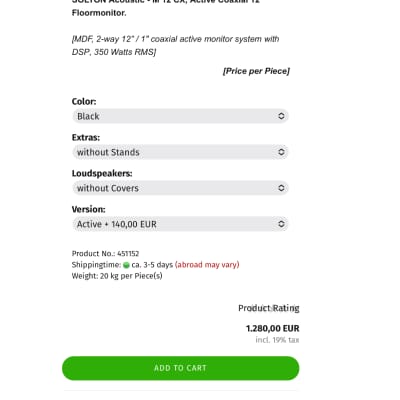Click the up-down arrows on the Version selector
This screenshot has height=400, width=400.
[281, 224]
